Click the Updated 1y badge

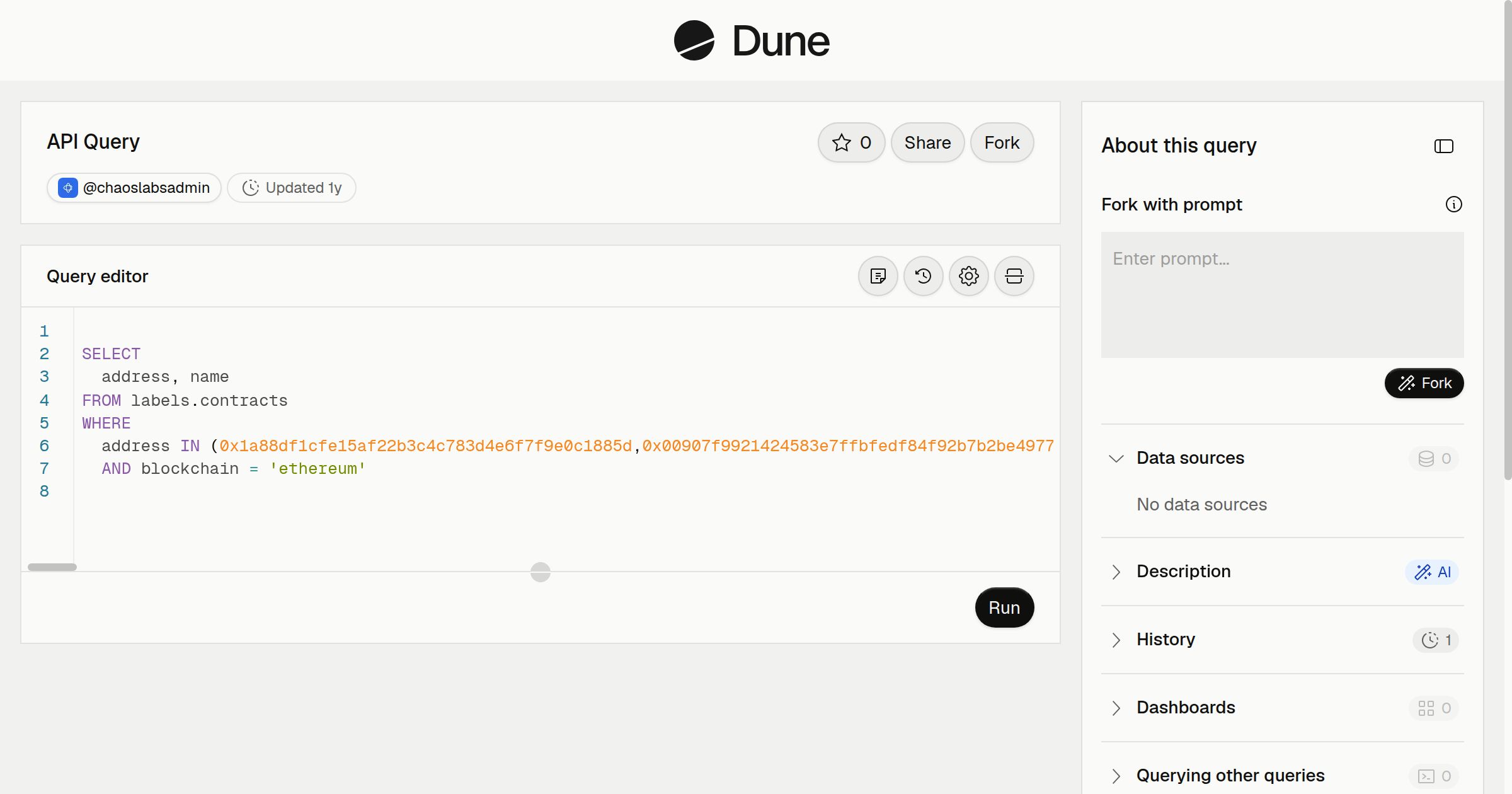[292, 188]
